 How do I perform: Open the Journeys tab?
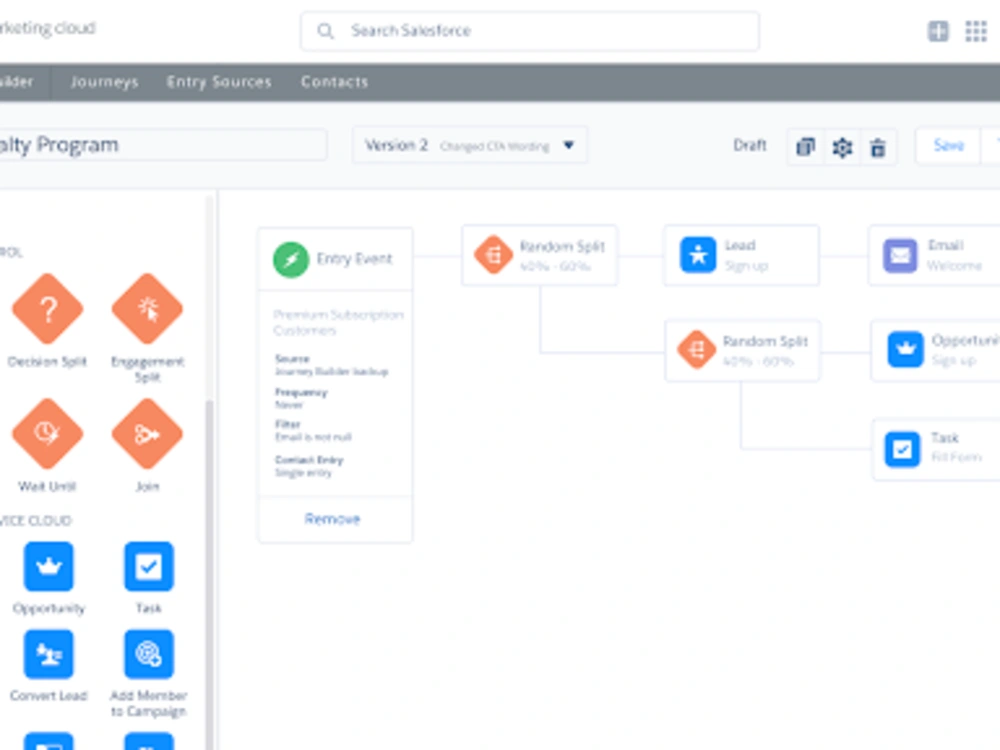[x=104, y=82]
